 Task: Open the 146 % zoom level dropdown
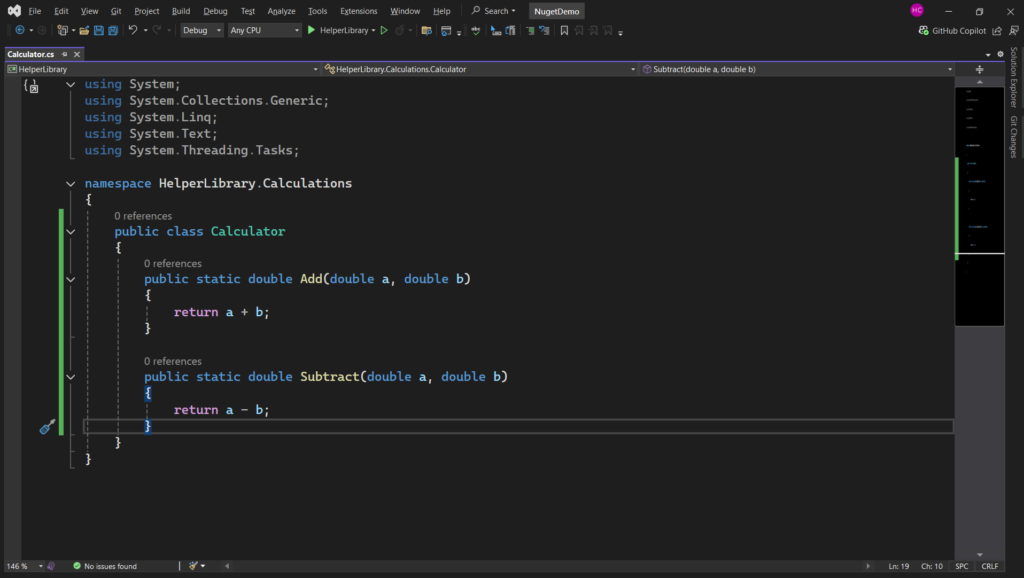[25, 566]
